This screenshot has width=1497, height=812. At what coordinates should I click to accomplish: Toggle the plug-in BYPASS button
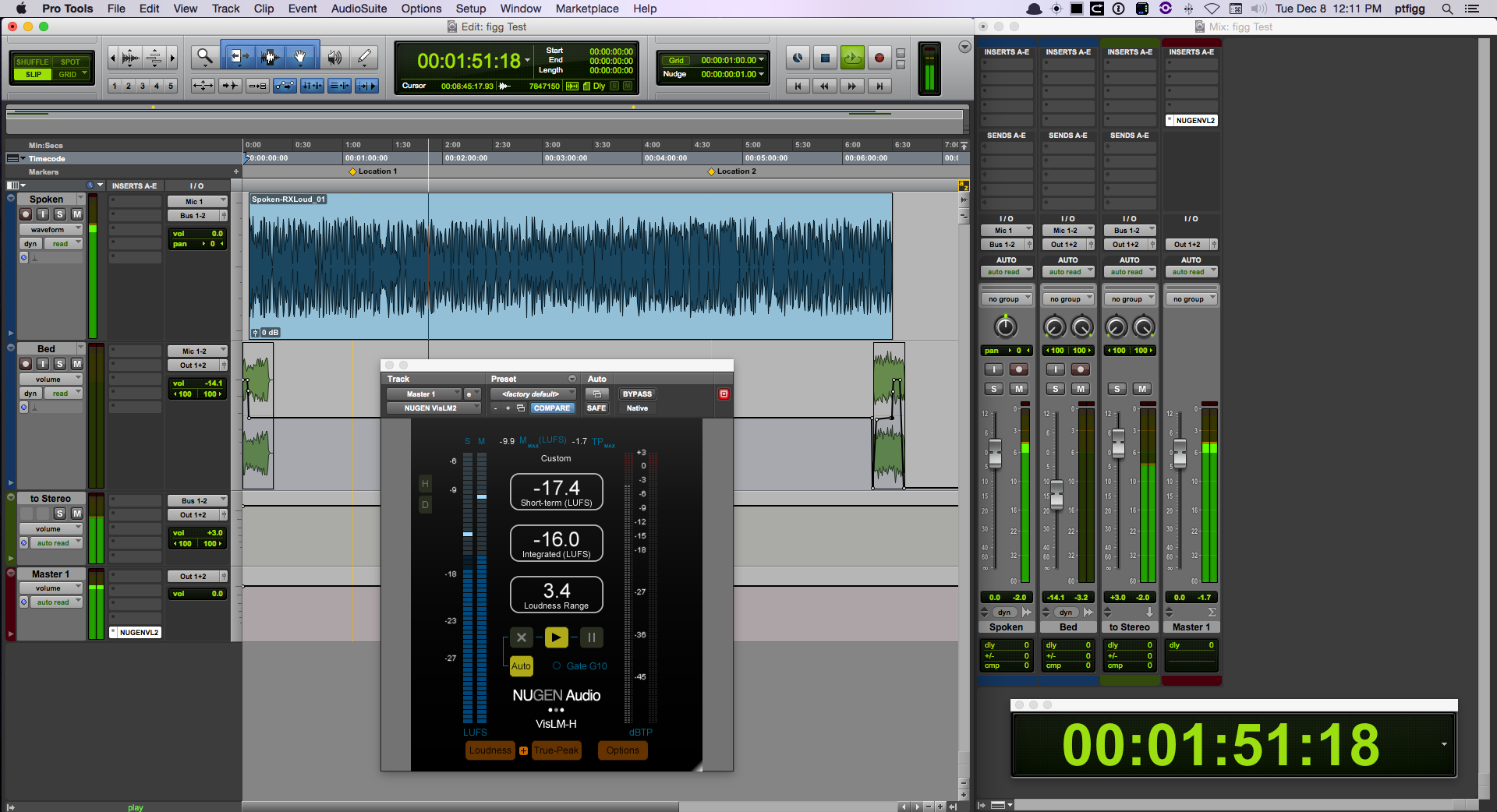637,394
